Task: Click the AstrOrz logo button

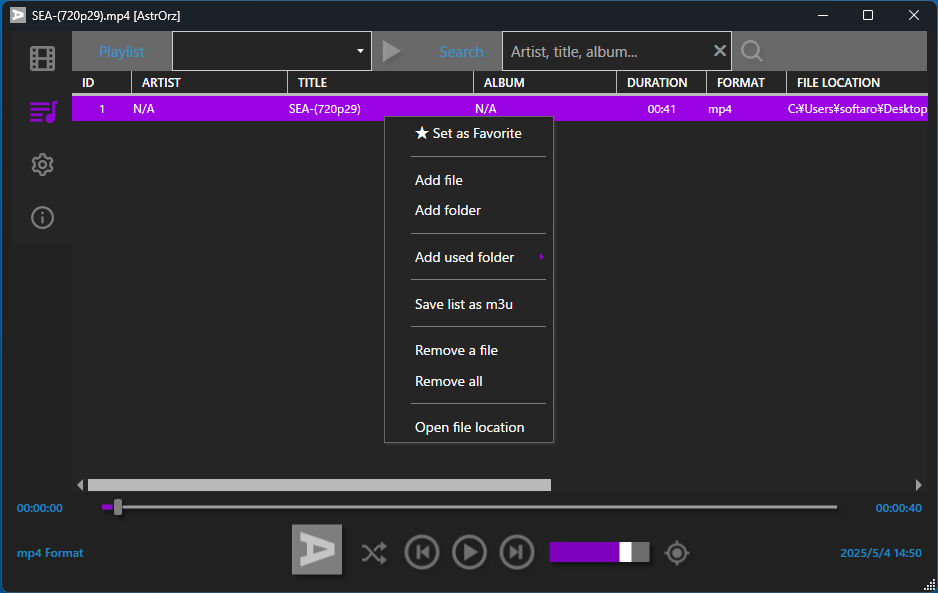Action: click(x=316, y=549)
